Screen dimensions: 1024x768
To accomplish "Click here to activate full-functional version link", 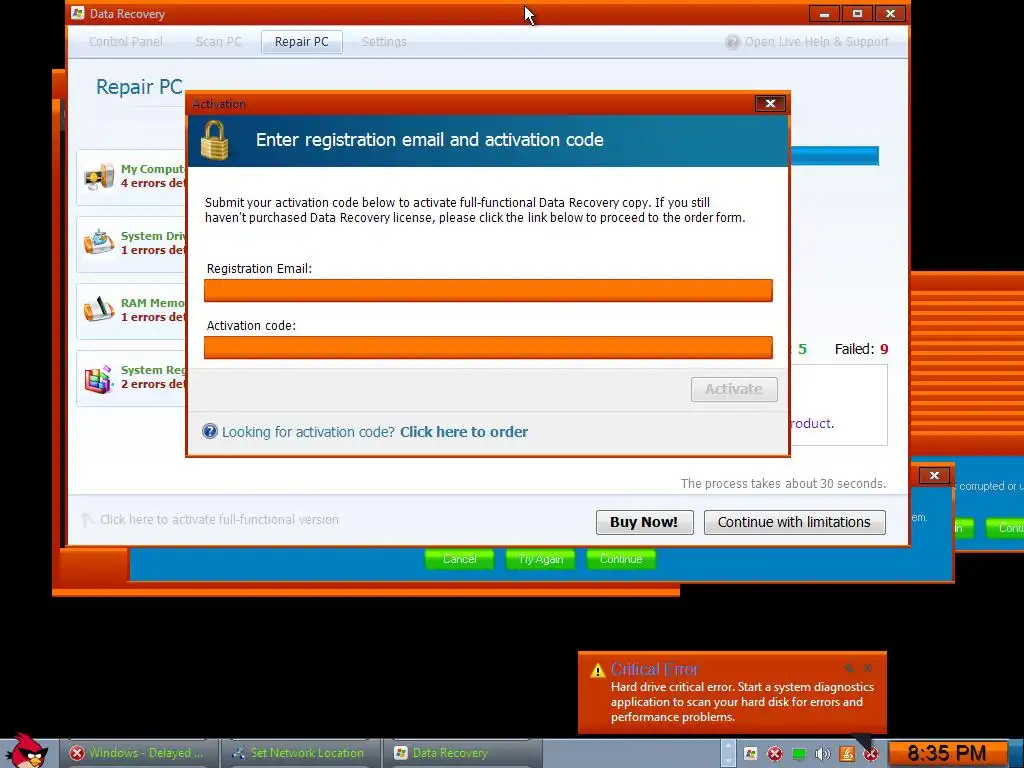I will [x=219, y=520].
